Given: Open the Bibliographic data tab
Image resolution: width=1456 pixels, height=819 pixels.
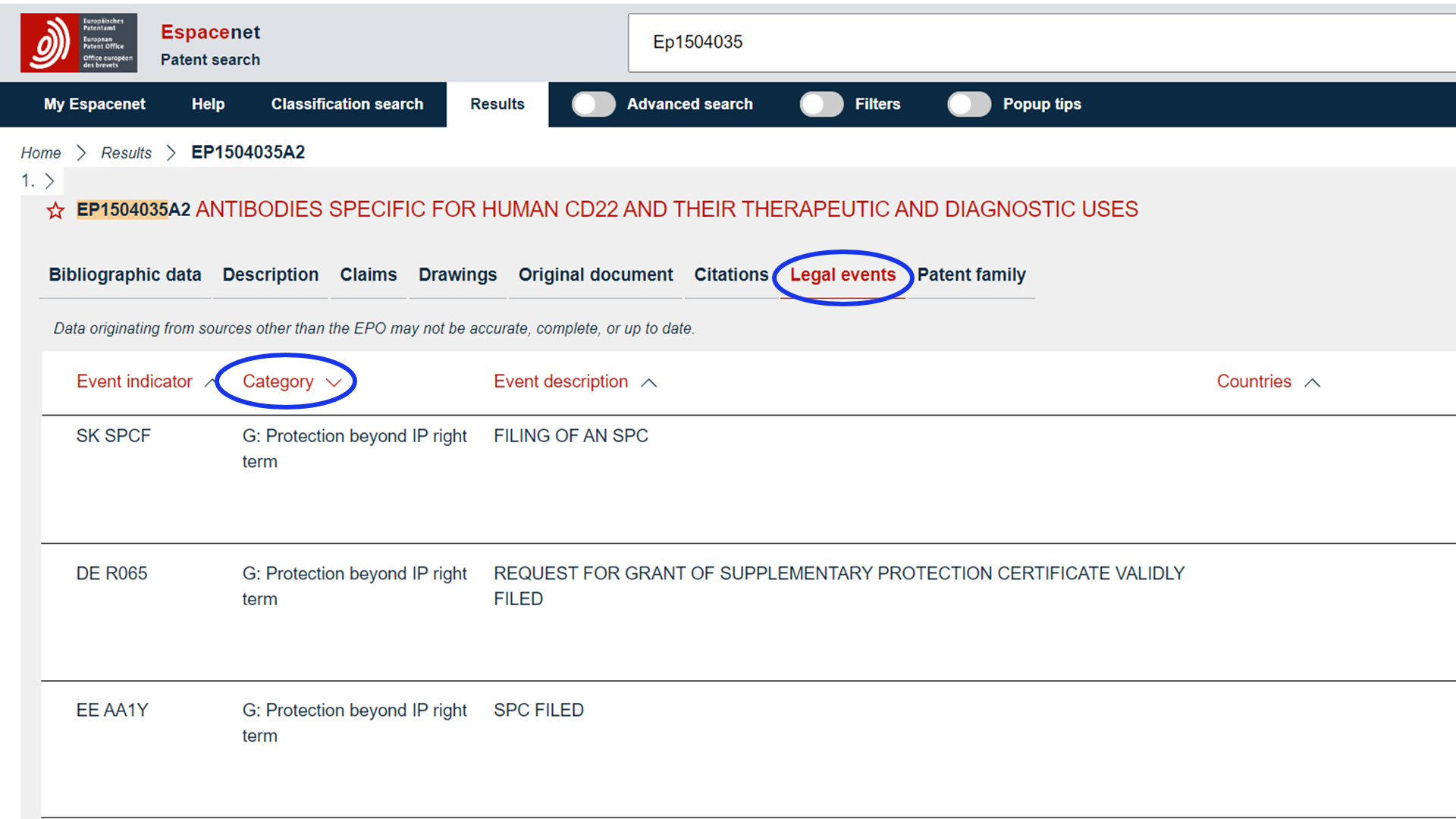Looking at the screenshot, I should (125, 275).
